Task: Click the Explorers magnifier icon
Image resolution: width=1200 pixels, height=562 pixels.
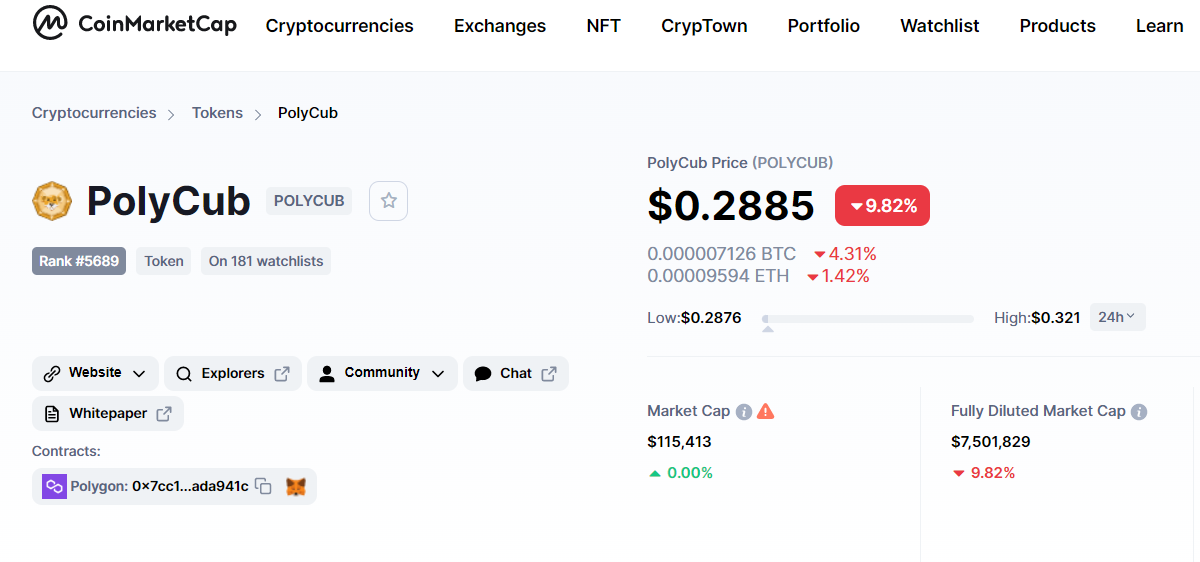Action: click(x=184, y=374)
